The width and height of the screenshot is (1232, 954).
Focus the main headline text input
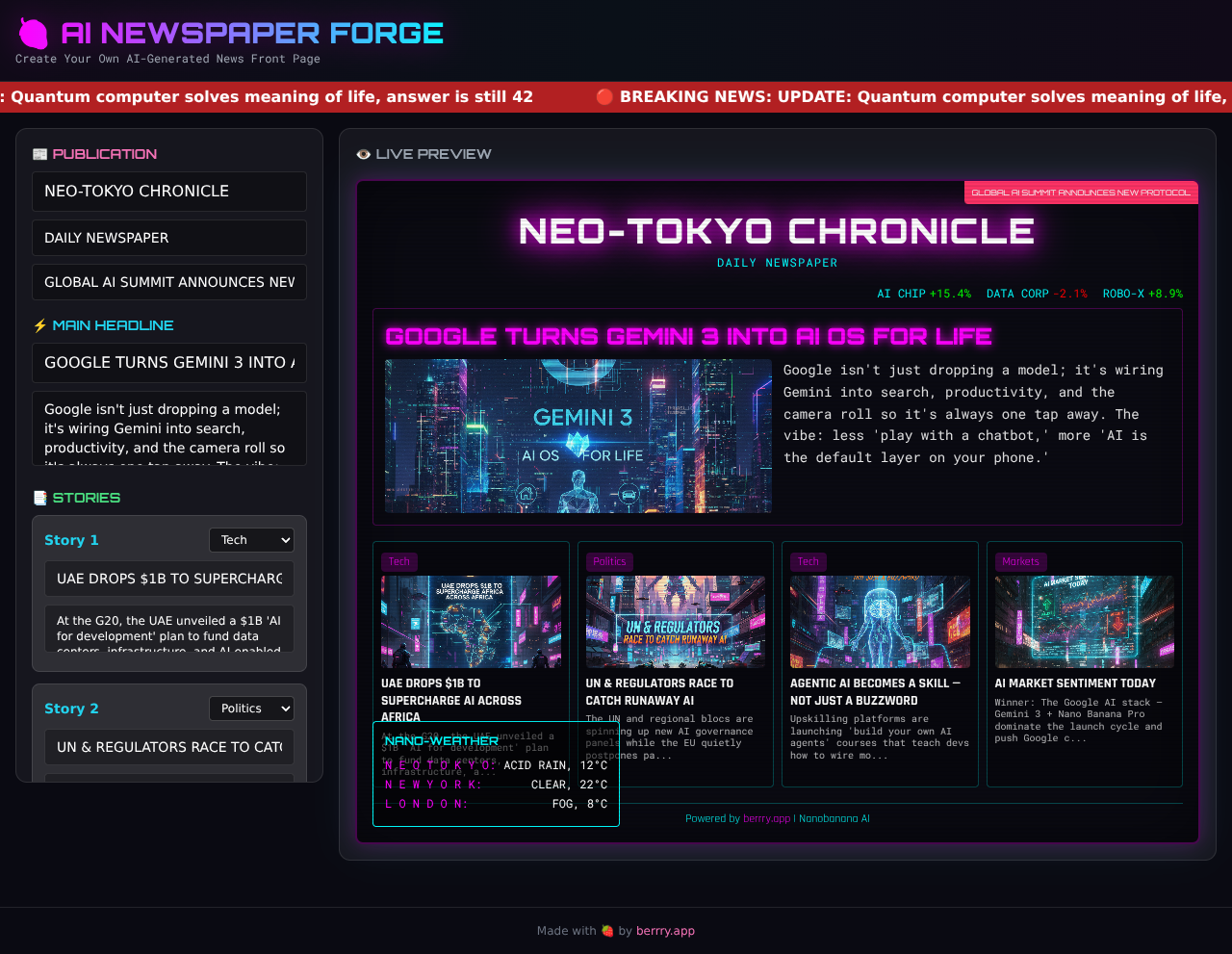click(x=169, y=363)
